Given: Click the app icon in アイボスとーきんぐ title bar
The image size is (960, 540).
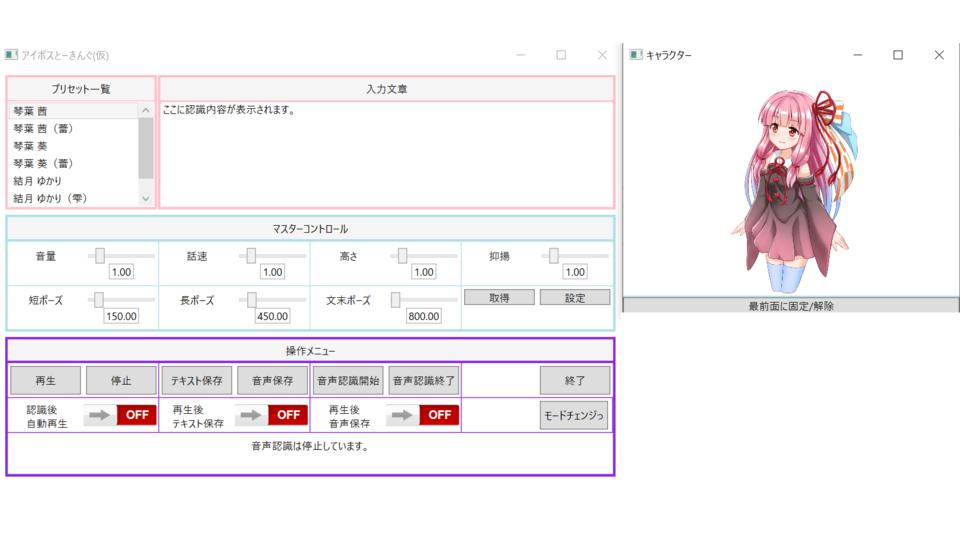Looking at the screenshot, I should click(x=11, y=54).
